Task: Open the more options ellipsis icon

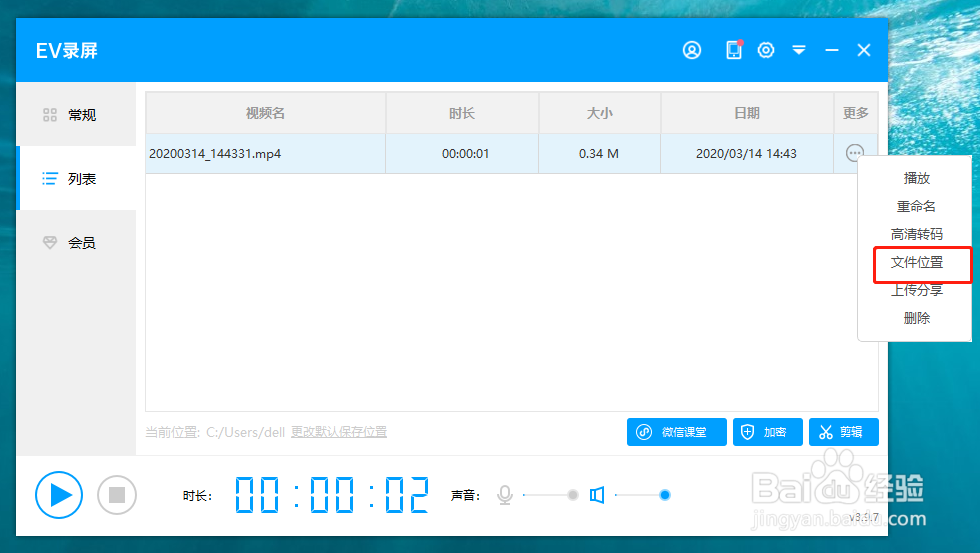Action: click(x=854, y=152)
